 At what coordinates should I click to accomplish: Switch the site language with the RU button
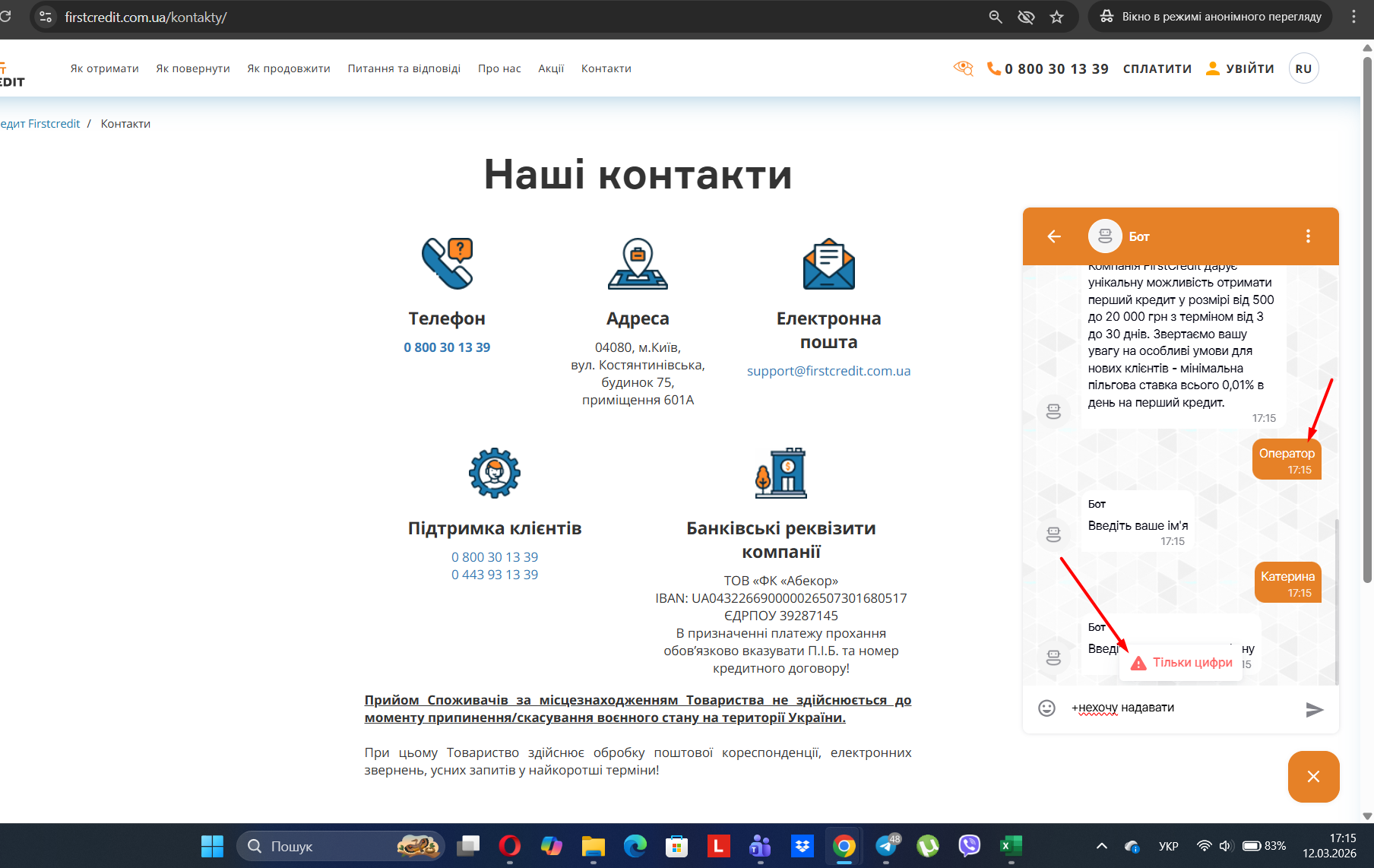point(1303,68)
